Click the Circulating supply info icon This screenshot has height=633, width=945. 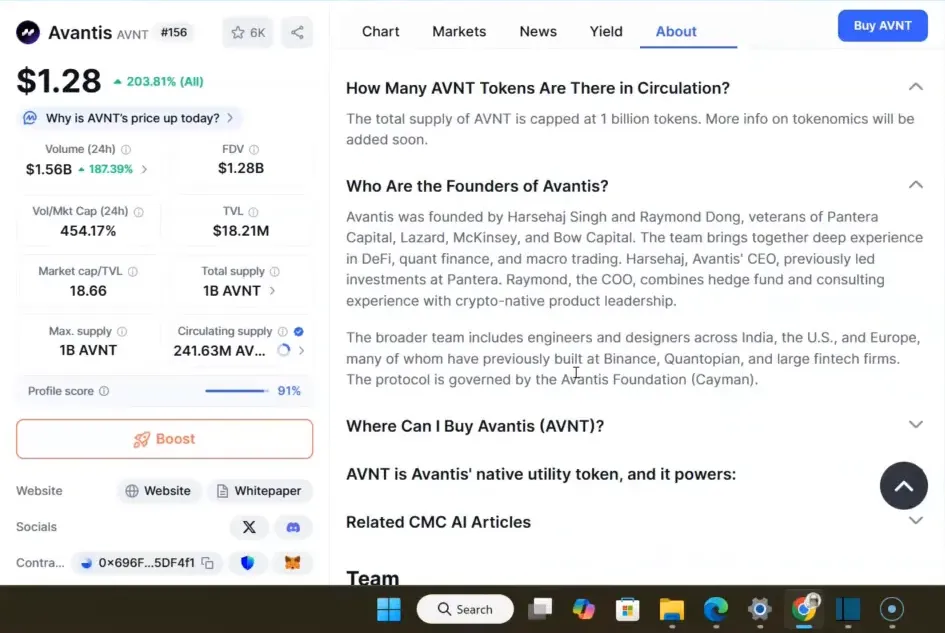(283, 332)
